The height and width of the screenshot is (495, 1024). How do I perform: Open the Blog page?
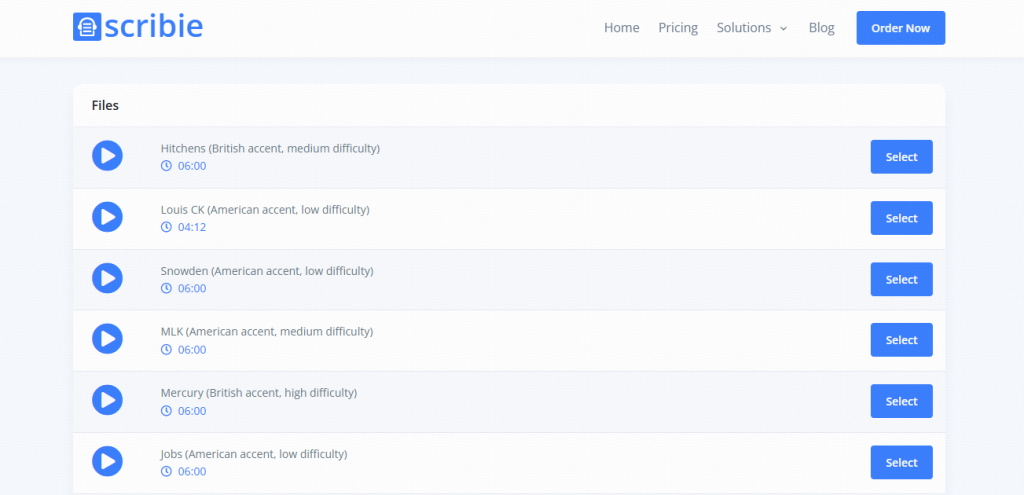point(822,28)
